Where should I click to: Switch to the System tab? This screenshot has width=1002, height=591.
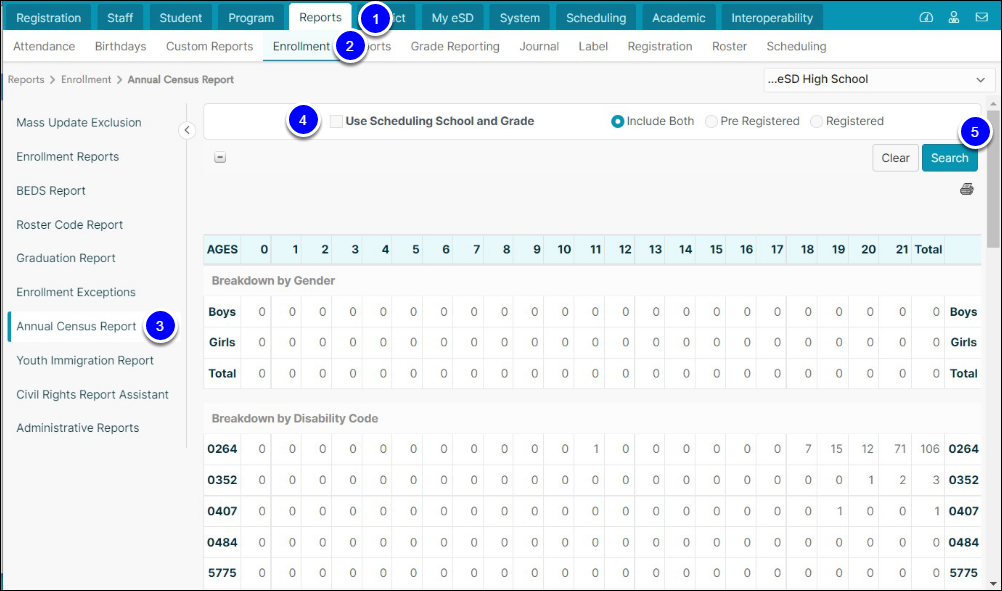(x=520, y=18)
